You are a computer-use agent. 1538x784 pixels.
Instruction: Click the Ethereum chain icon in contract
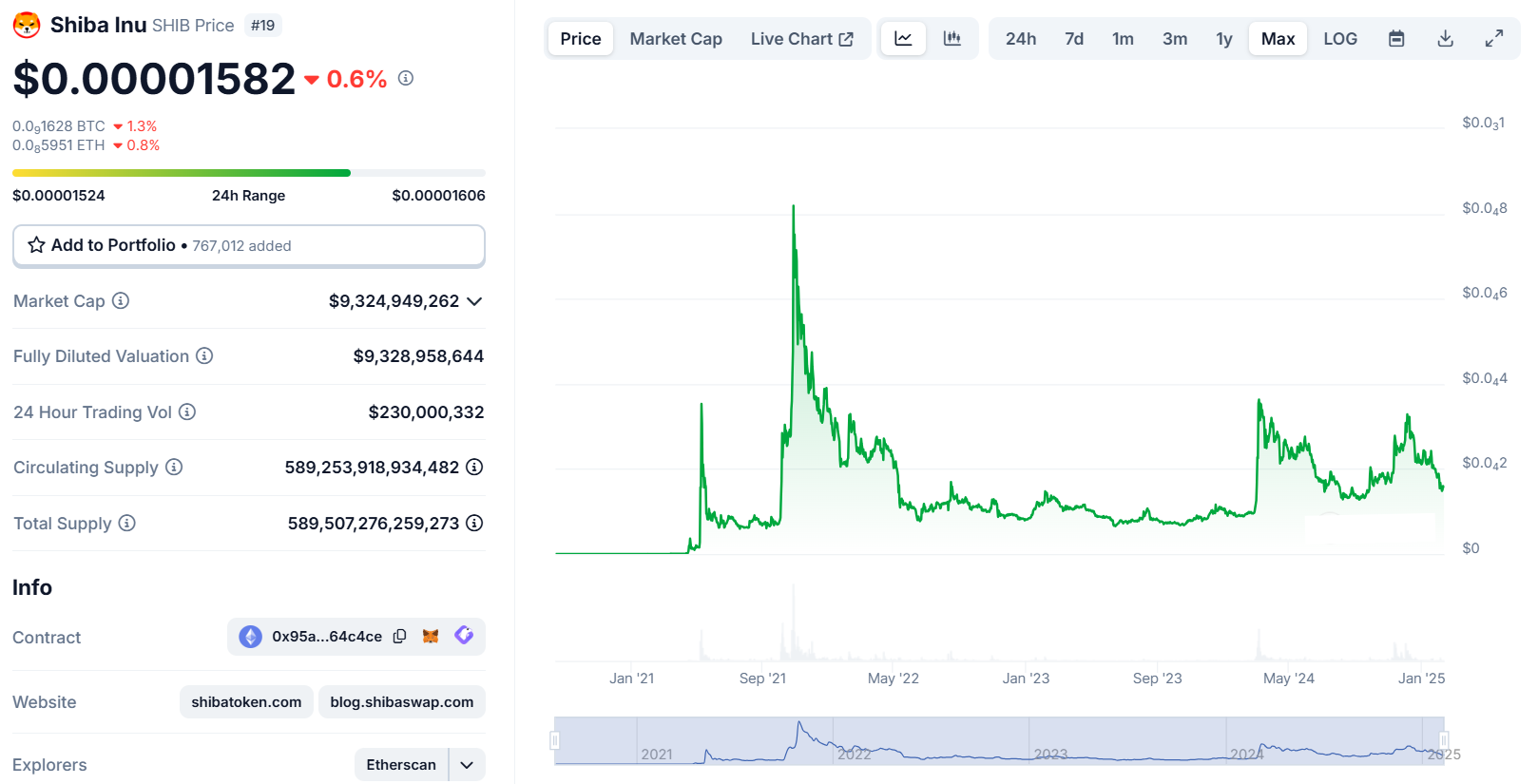coord(251,637)
